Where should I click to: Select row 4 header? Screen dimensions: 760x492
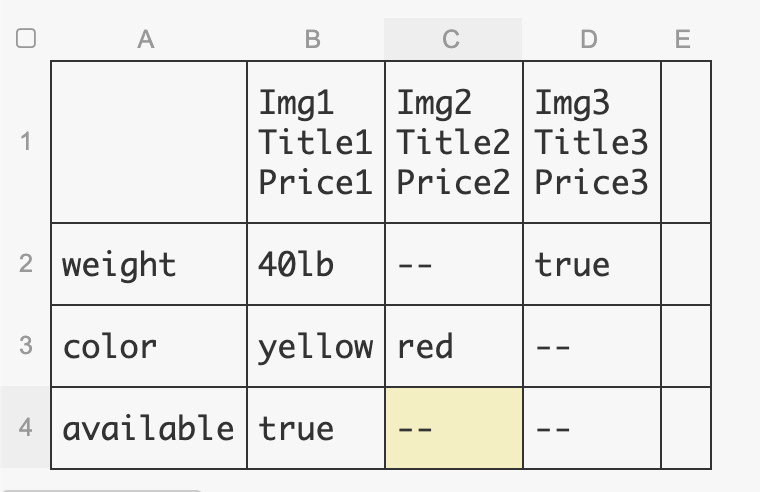26,428
